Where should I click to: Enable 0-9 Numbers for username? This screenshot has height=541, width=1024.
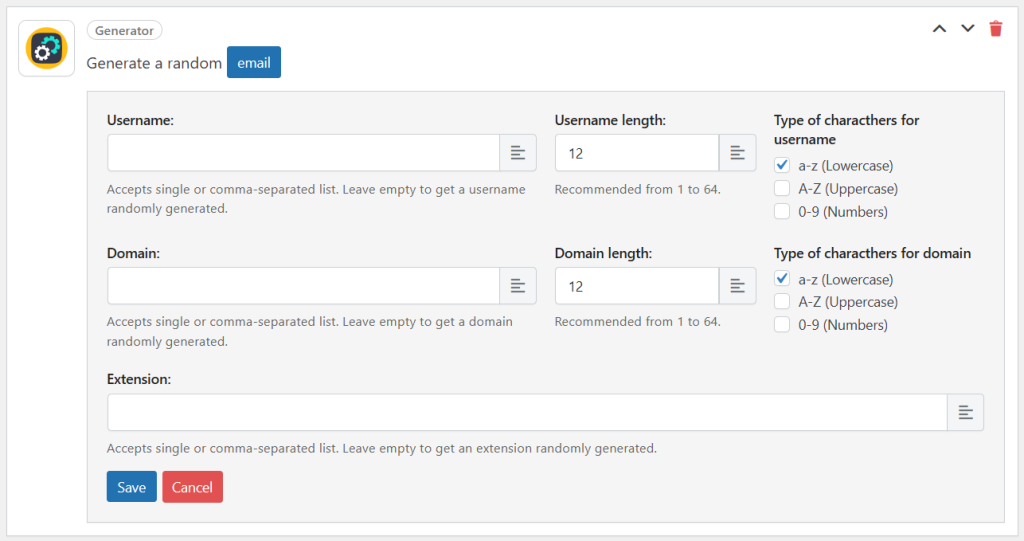[x=782, y=212]
